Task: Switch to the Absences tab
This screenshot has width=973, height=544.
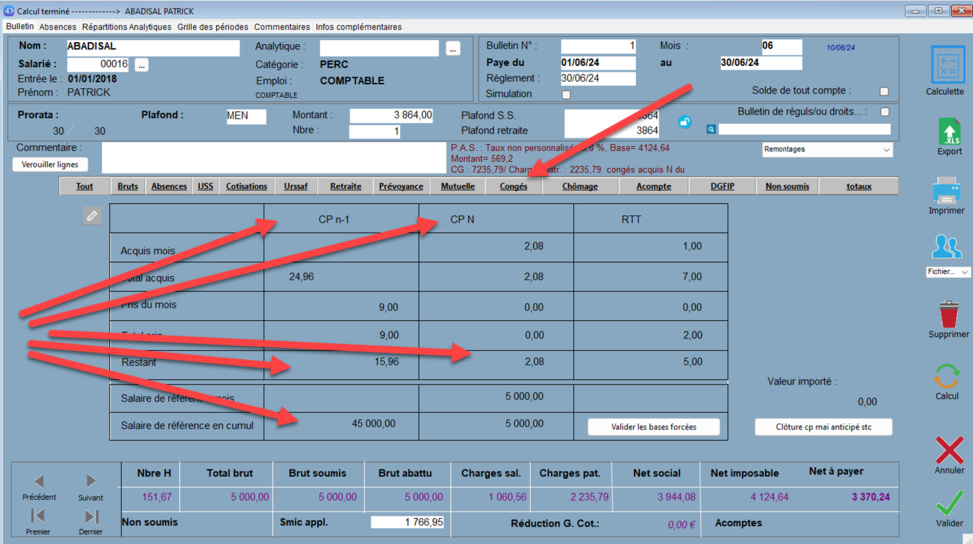Action: [57, 27]
